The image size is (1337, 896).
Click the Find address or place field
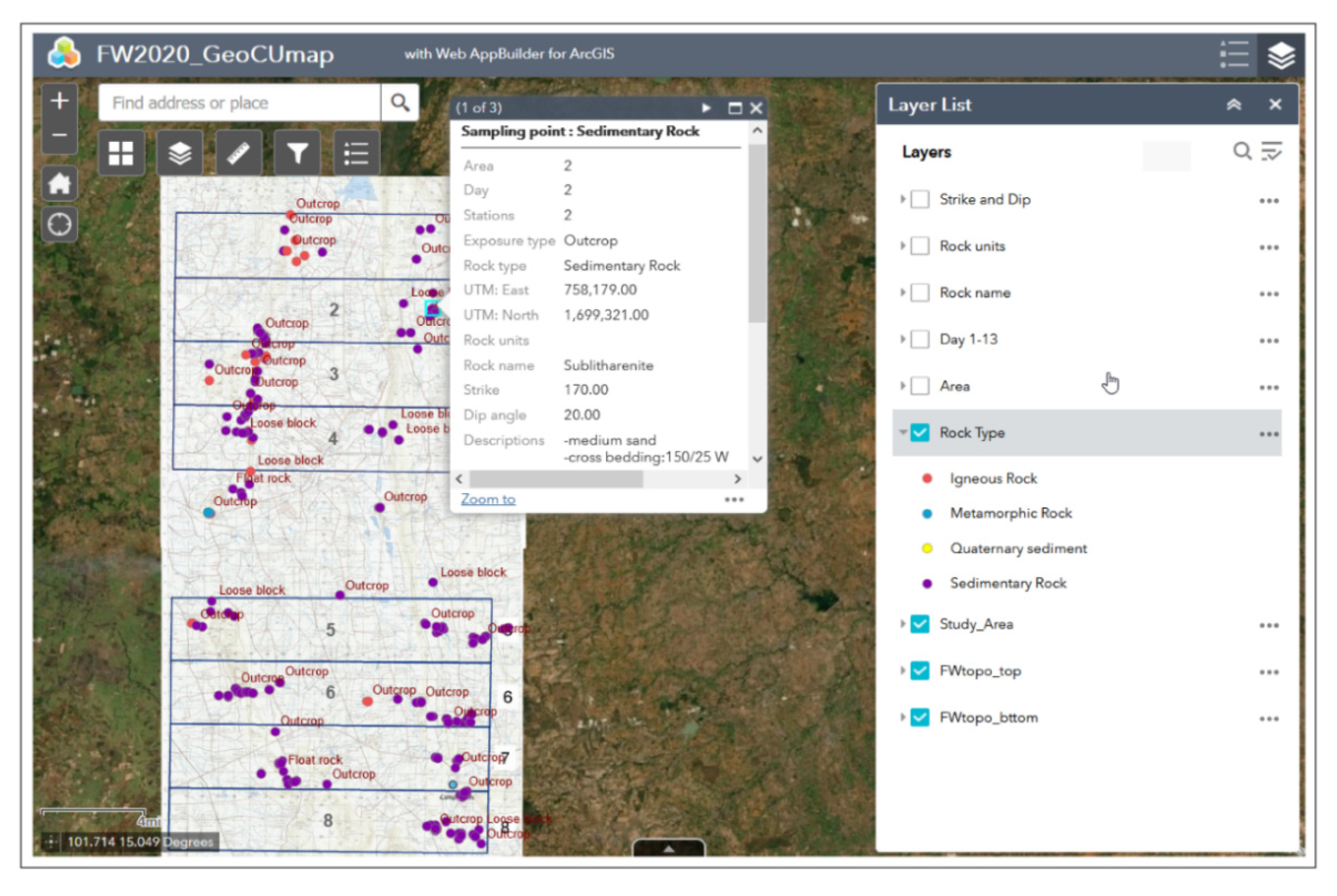239,103
